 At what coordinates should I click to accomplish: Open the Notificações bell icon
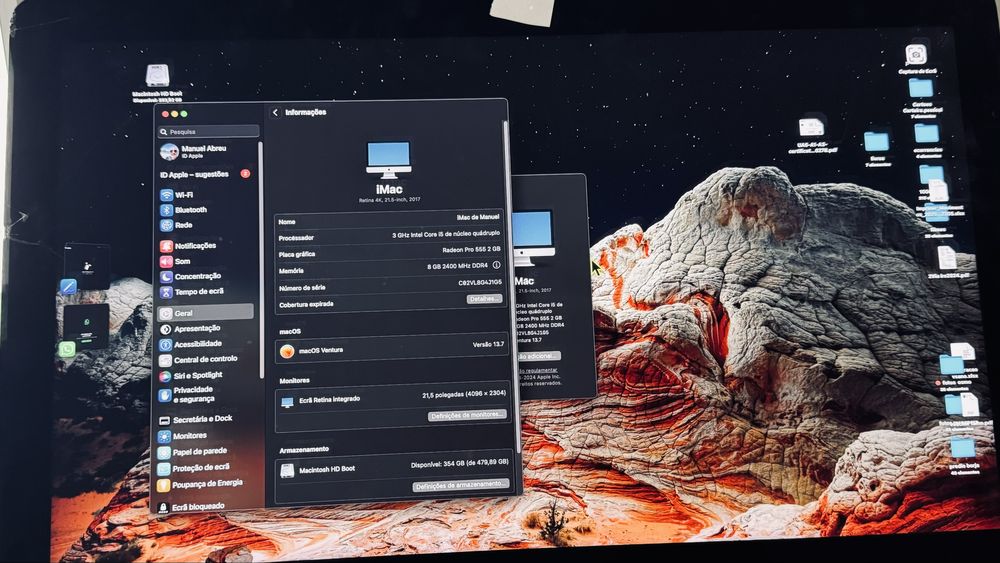166,245
